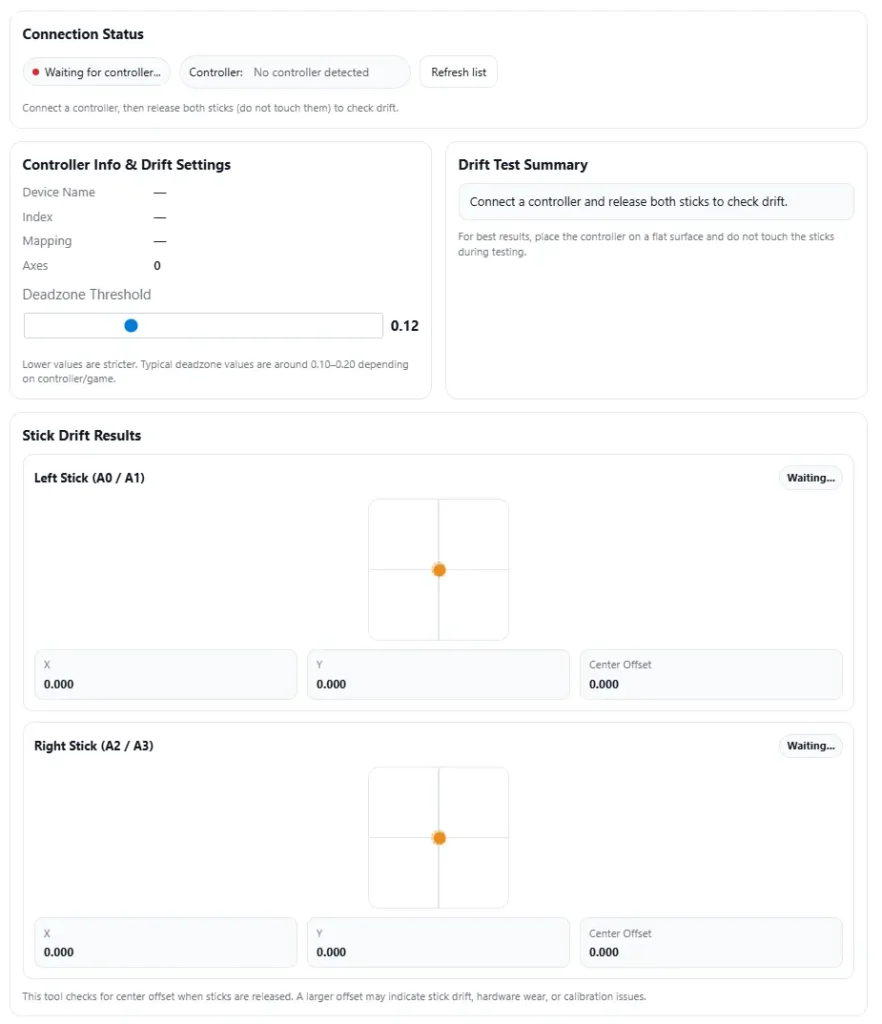
Task: Click the Axes count value
Action: pyautogui.click(x=157, y=266)
